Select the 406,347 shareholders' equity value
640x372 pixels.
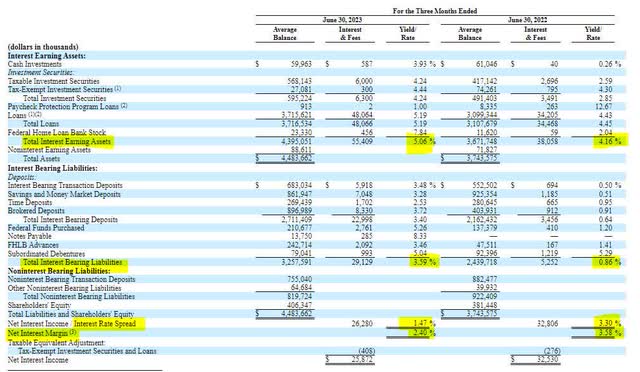pyautogui.click(x=300, y=305)
